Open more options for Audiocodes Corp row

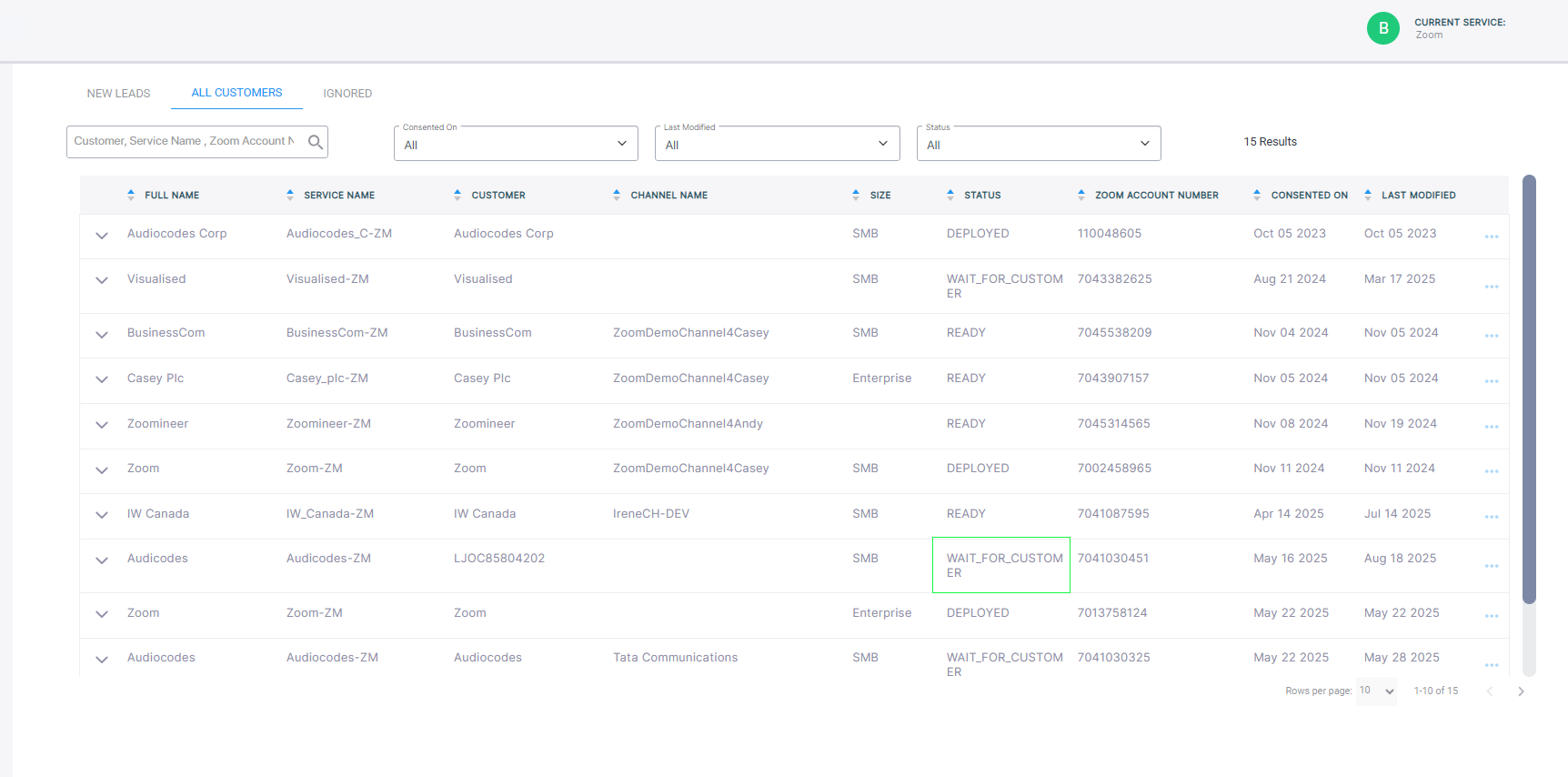[x=1492, y=237]
